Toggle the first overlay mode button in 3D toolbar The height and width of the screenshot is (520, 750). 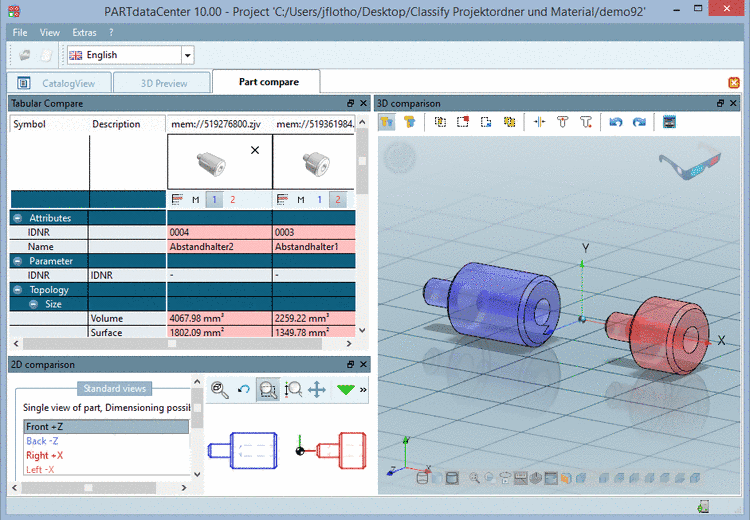click(x=387, y=122)
